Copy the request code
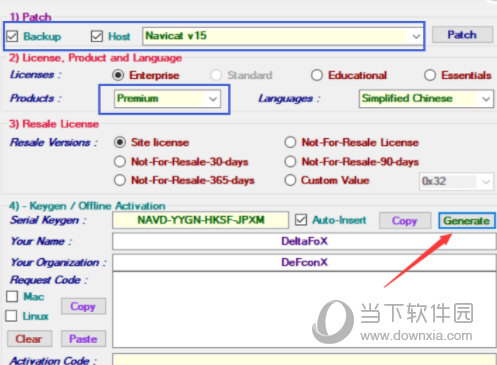 [83, 306]
